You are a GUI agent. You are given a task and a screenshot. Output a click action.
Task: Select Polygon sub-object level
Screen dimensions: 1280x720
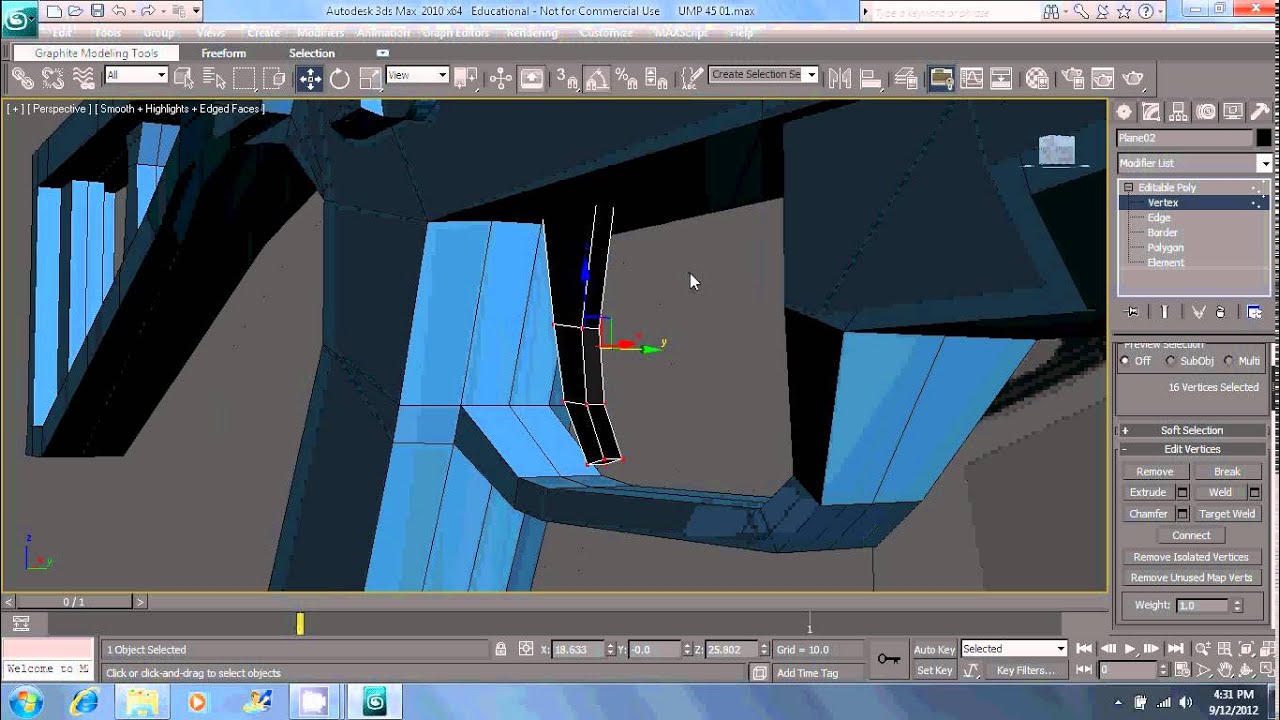pos(1165,247)
